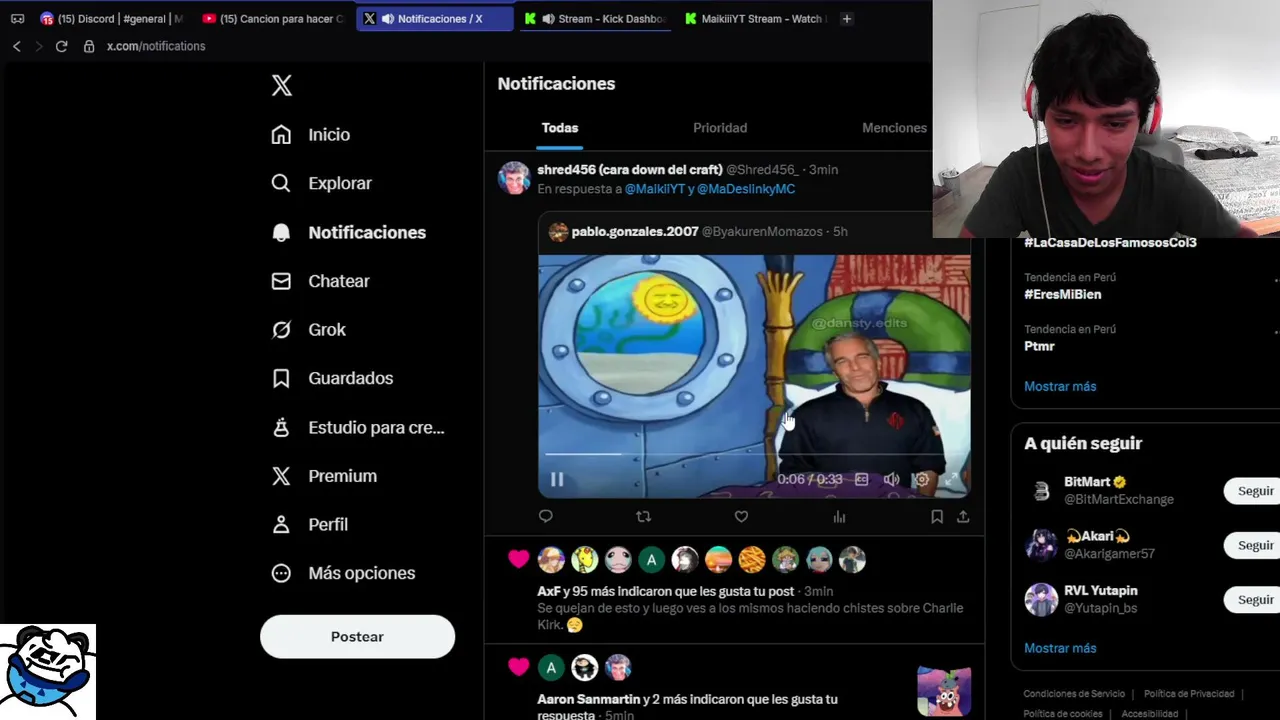1280x720 pixels.
Task: Open the replied post thumbnail image
Action: [944, 692]
